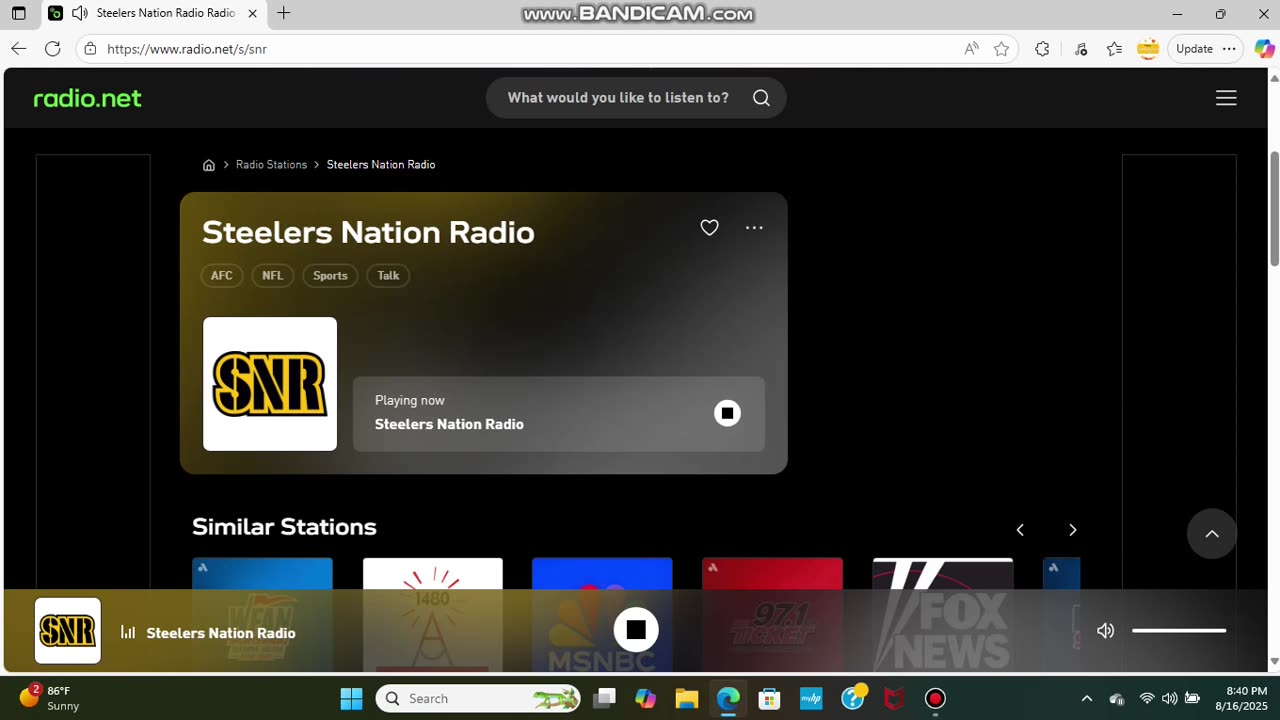Click the page vertical scrollbar

pyautogui.click(x=1274, y=209)
